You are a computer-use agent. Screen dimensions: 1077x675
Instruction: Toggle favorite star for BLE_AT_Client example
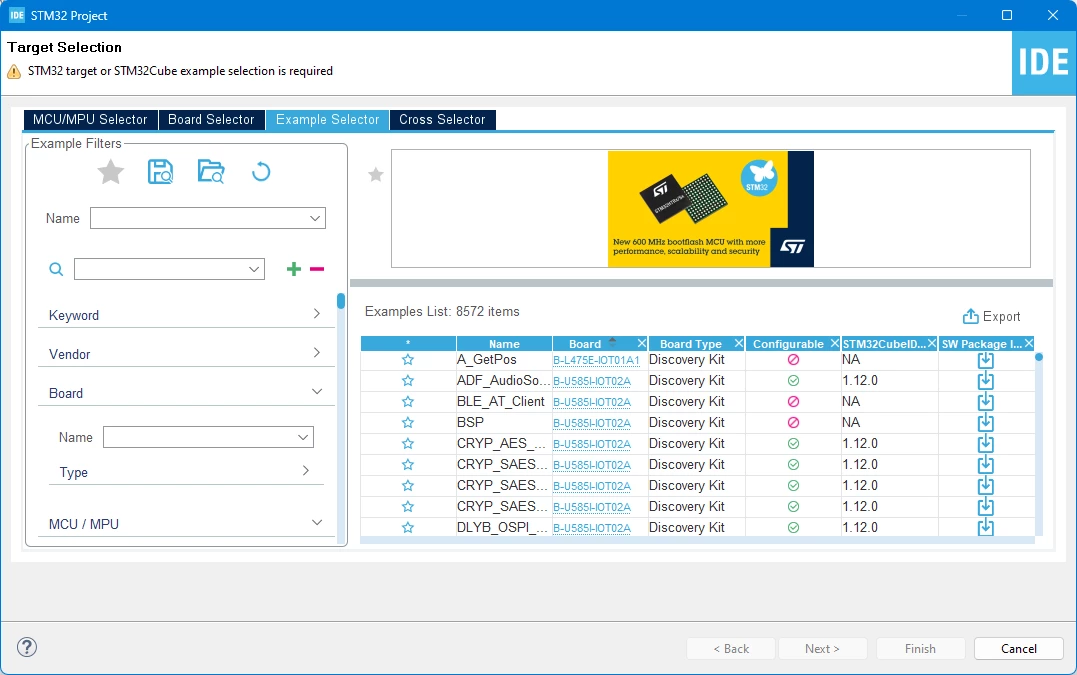[x=408, y=401]
